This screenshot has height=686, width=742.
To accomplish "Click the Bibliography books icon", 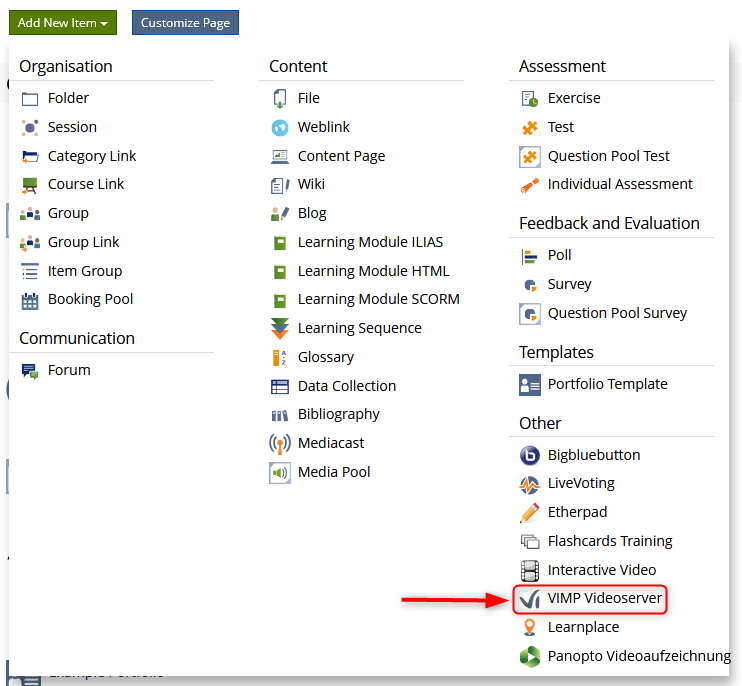I will (x=280, y=415).
